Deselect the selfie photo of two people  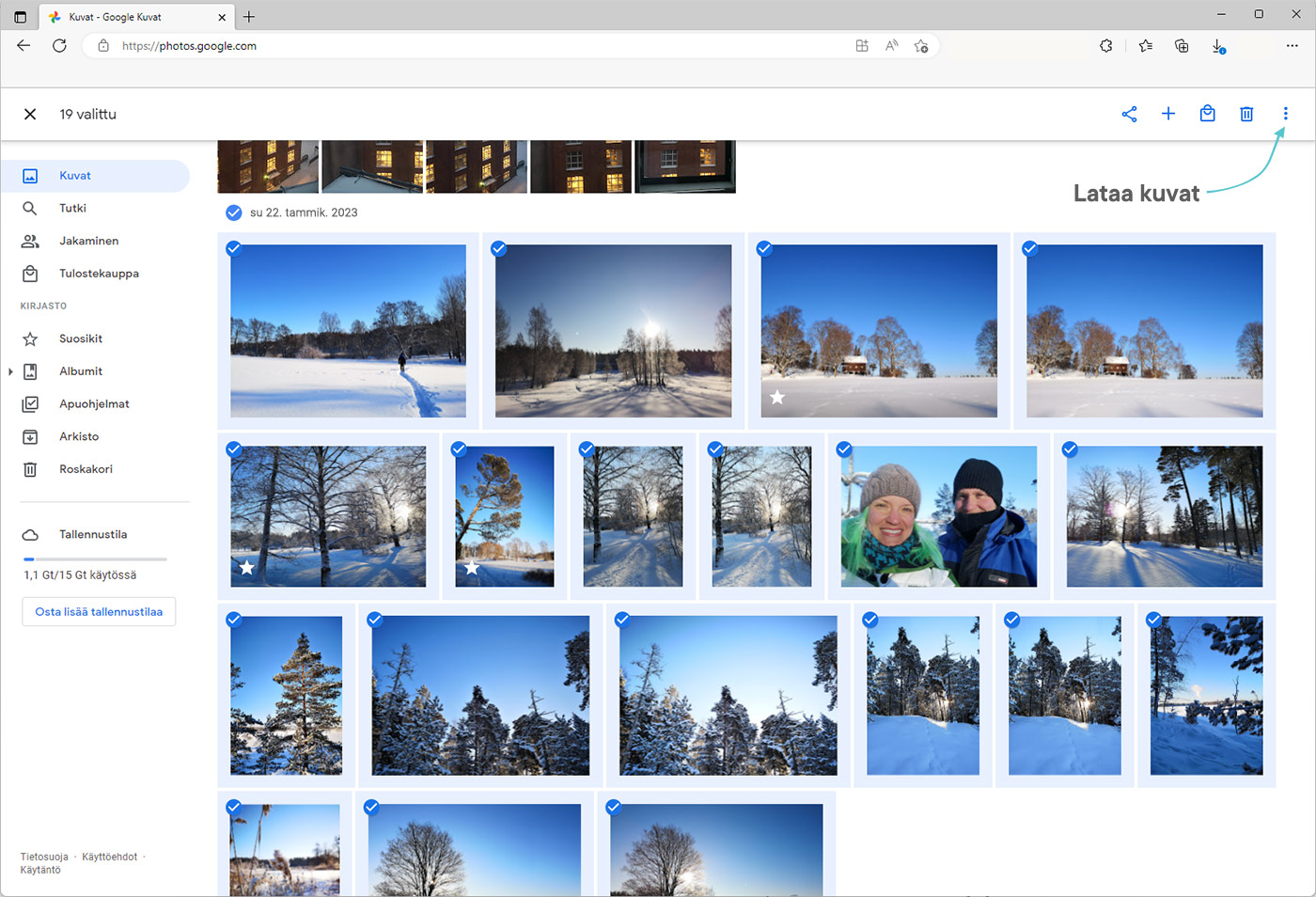click(844, 449)
